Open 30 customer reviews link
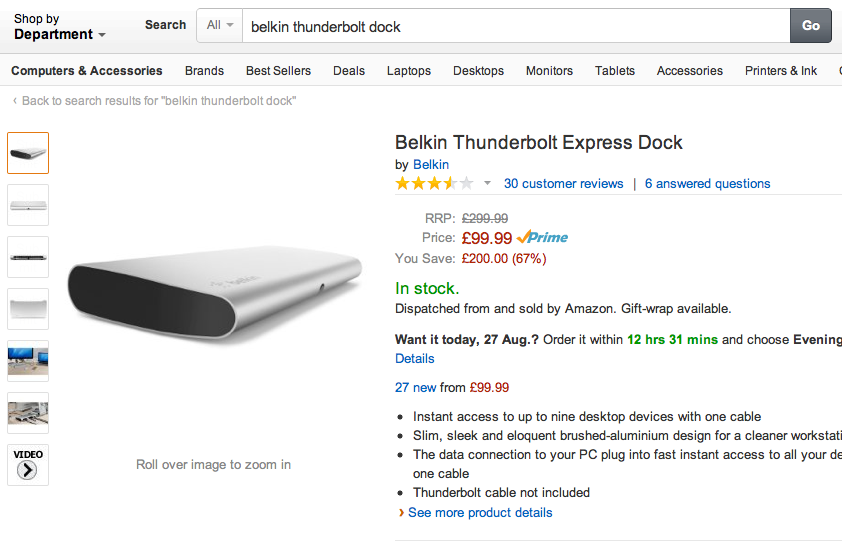The width and height of the screenshot is (842, 542). point(563,184)
